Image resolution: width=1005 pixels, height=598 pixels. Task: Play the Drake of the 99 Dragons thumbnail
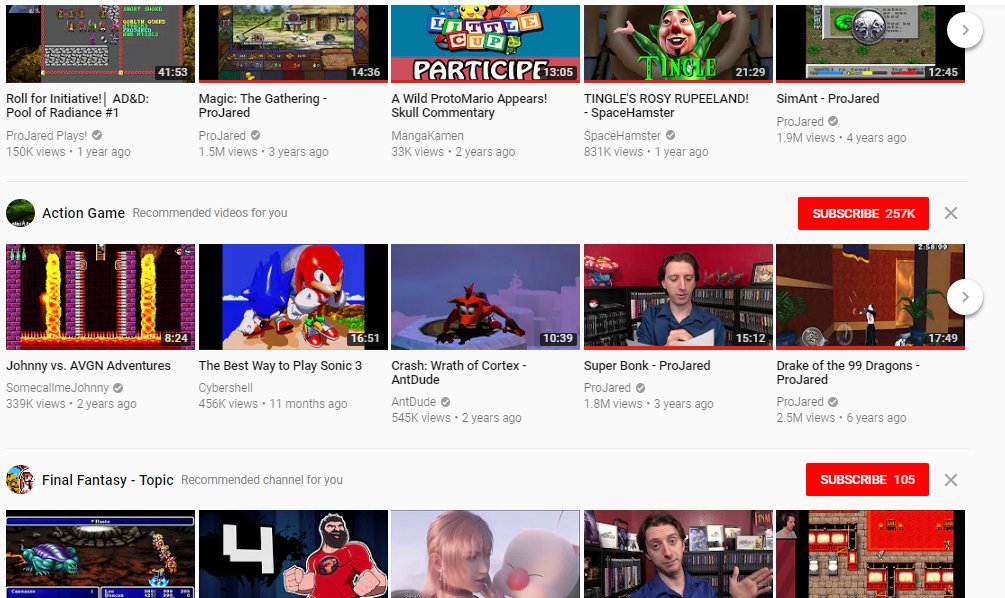[x=870, y=297]
